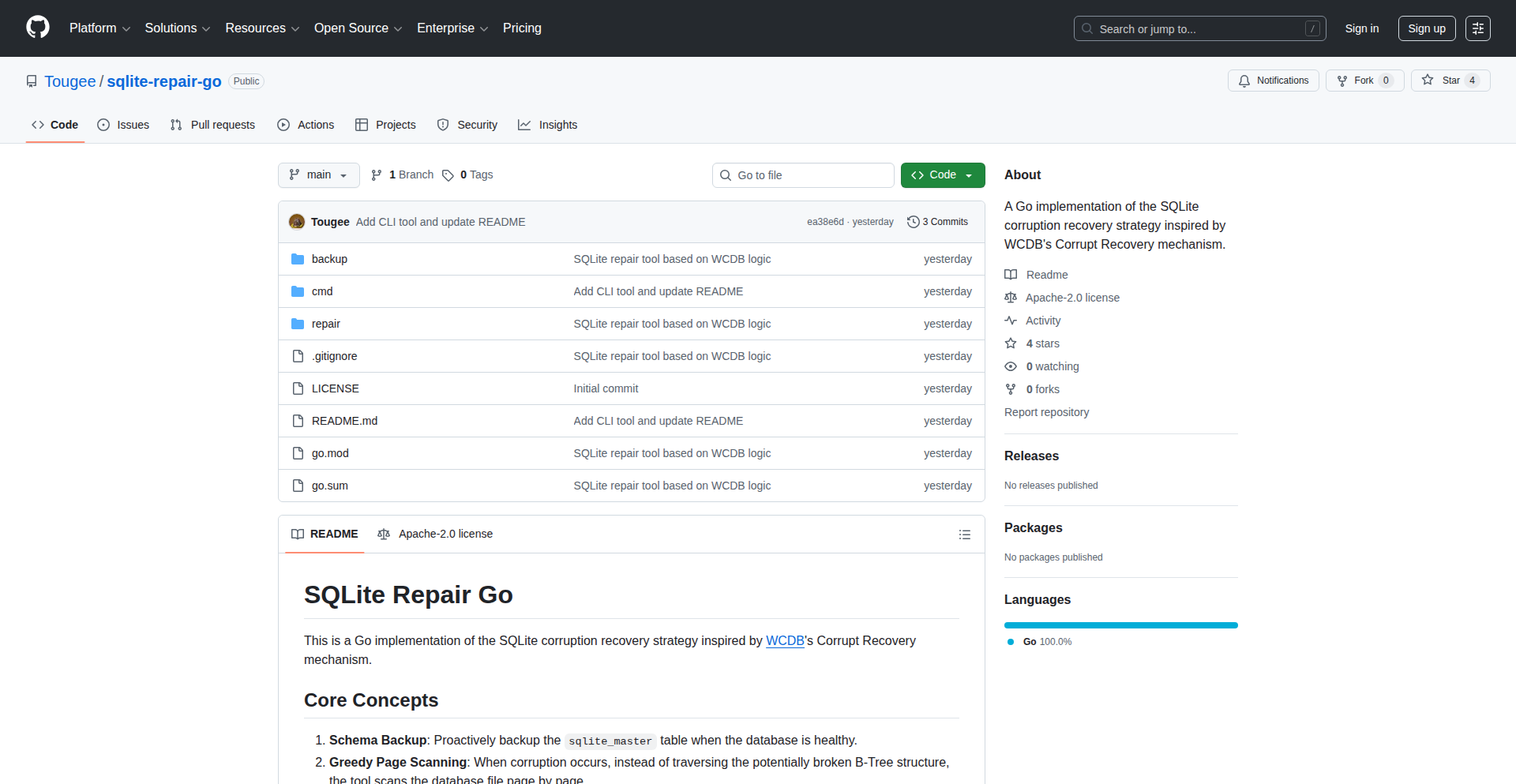This screenshot has width=1516, height=784.
Task: Open the main branch dropdown
Action: click(318, 175)
